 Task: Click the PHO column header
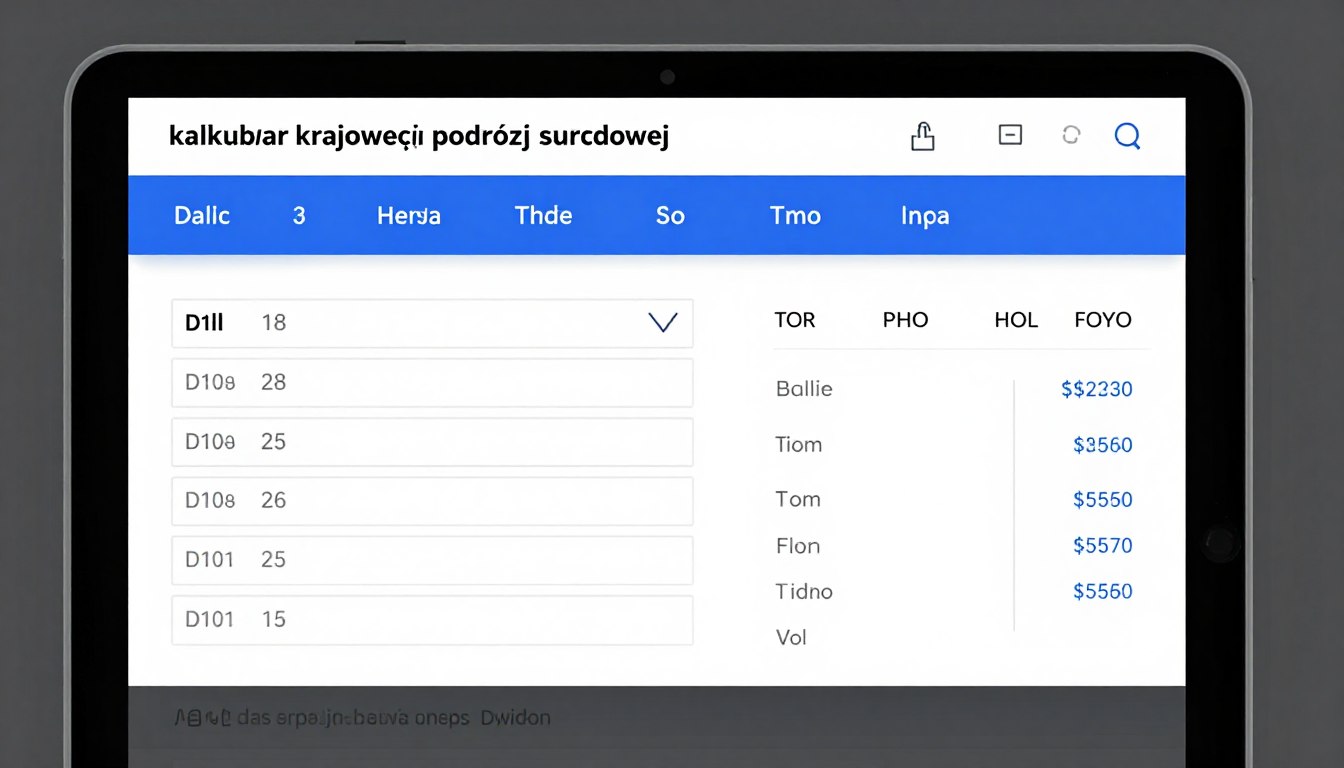click(905, 319)
